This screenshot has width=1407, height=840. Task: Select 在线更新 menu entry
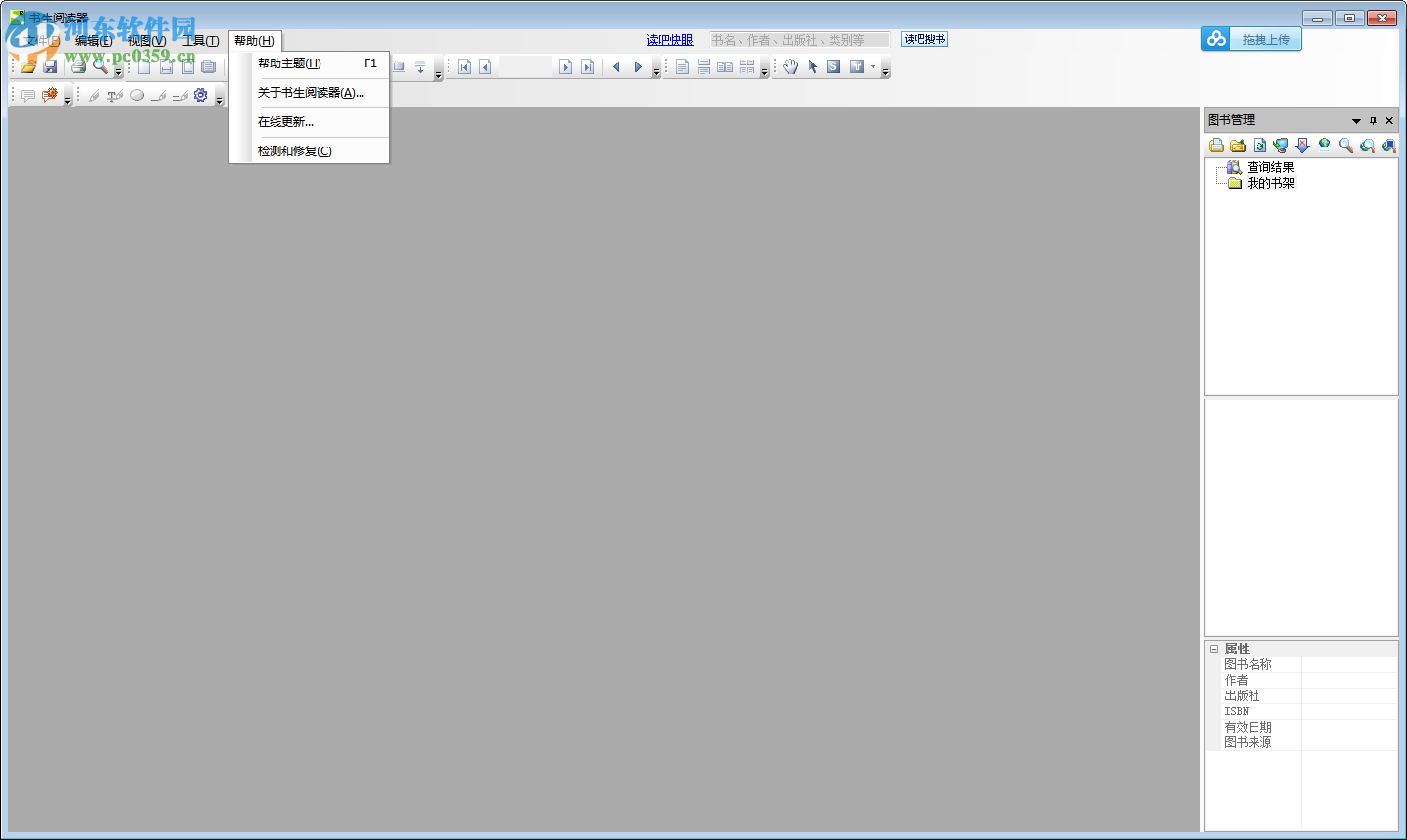[309, 122]
